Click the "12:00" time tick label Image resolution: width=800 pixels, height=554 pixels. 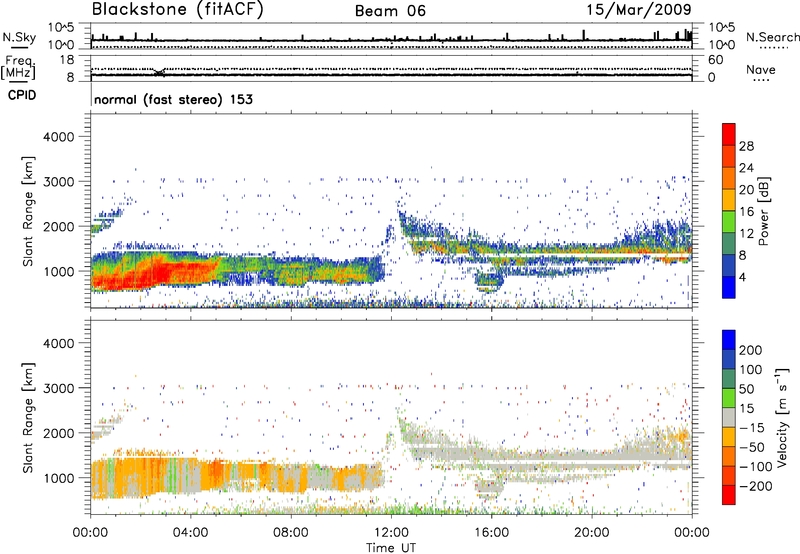391,533
